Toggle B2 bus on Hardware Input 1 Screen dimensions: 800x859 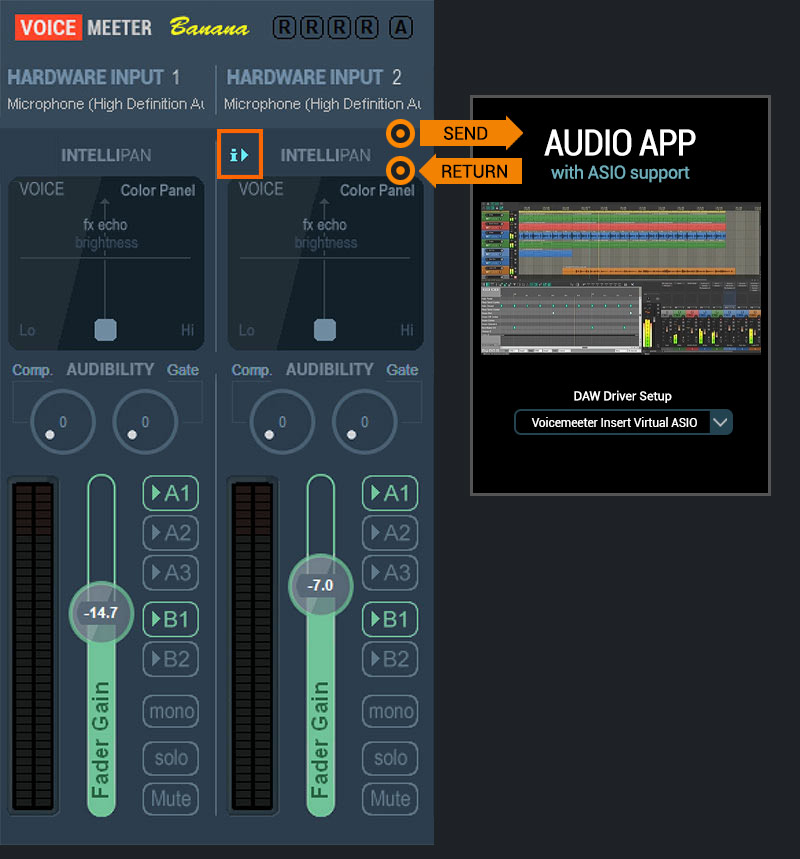click(x=170, y=659)
